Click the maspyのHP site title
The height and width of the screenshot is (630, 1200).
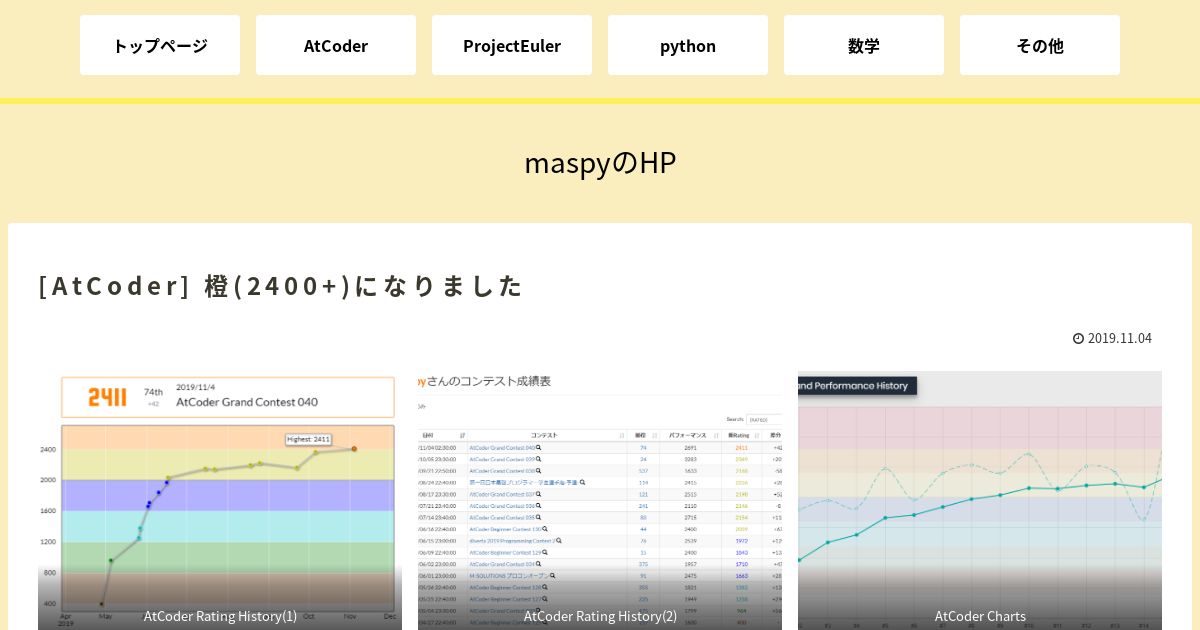(x=600, y=162)
